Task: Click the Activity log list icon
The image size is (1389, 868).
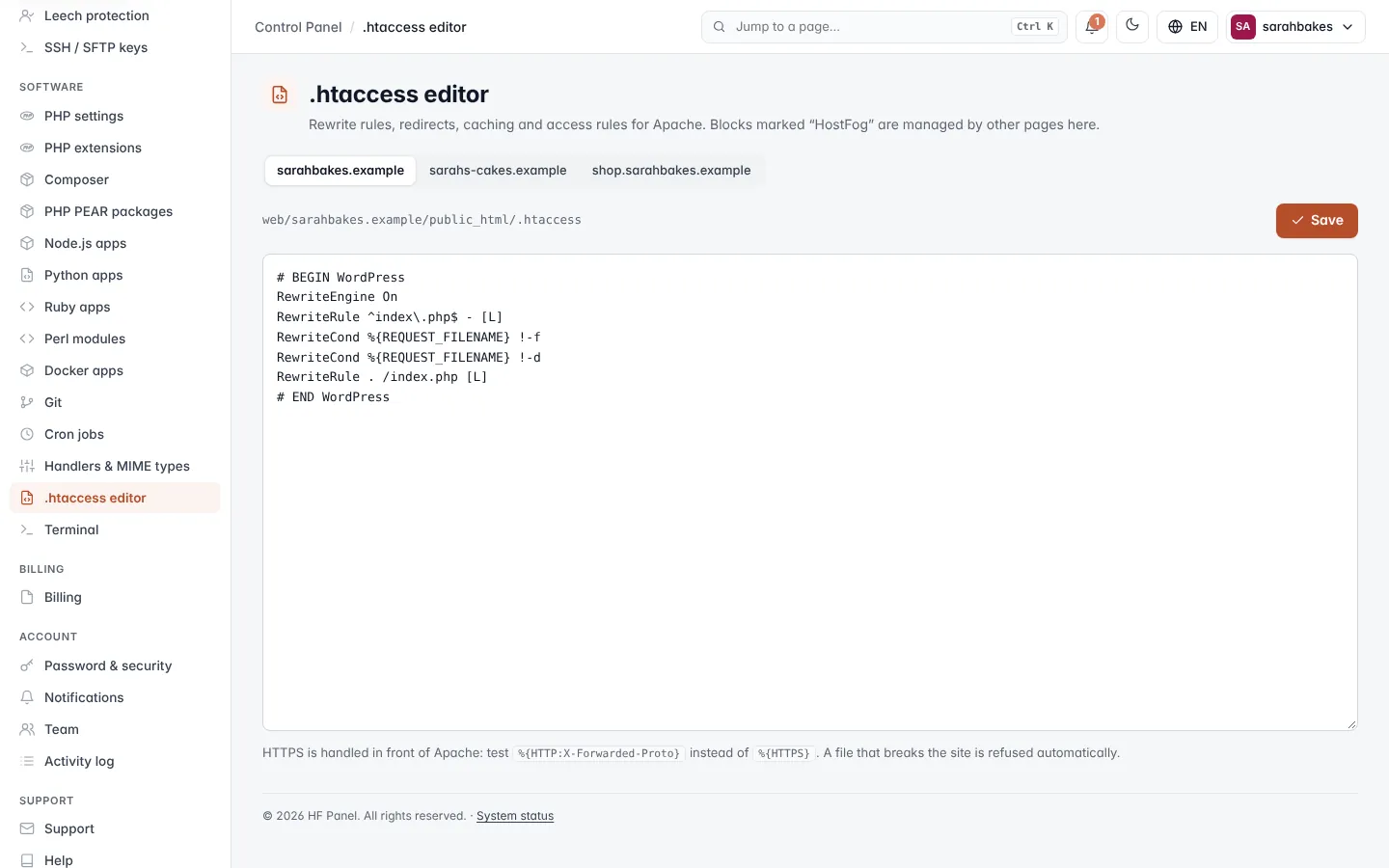Action: (x=27, y=761)
